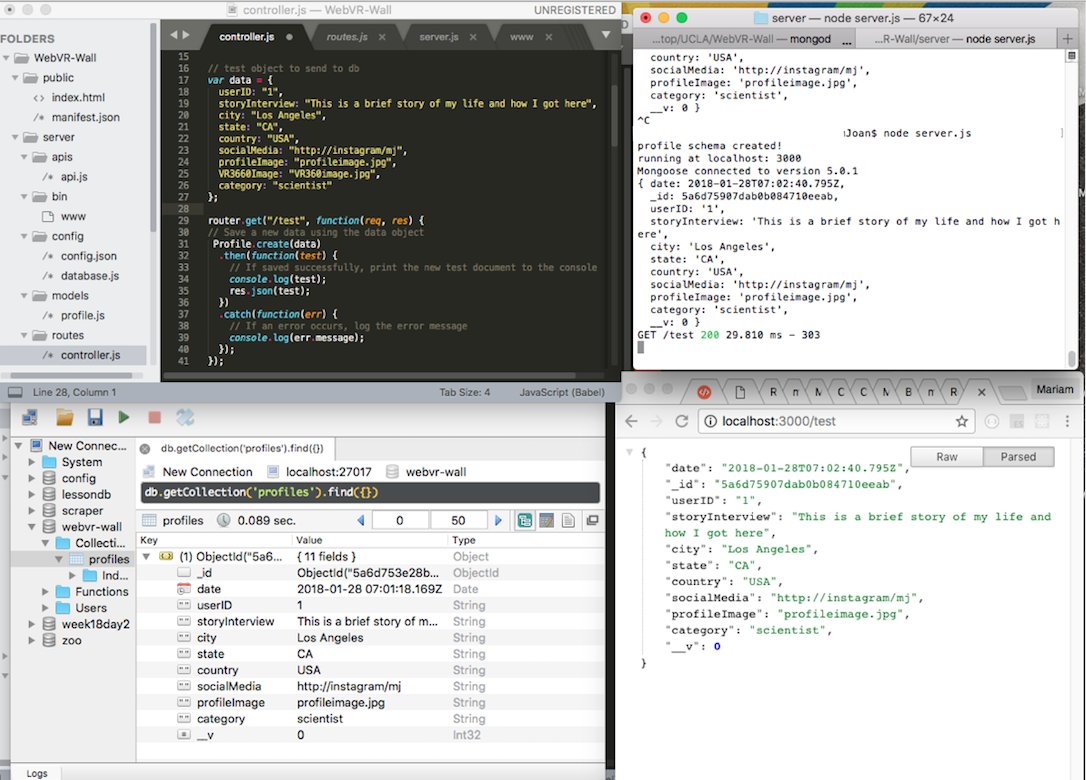Image resolution: width=1086 pixels, height=780 pixels.
Task: Click the detach results window icon beside view modes
Action: pyautogui.click(x=592, y=520)
